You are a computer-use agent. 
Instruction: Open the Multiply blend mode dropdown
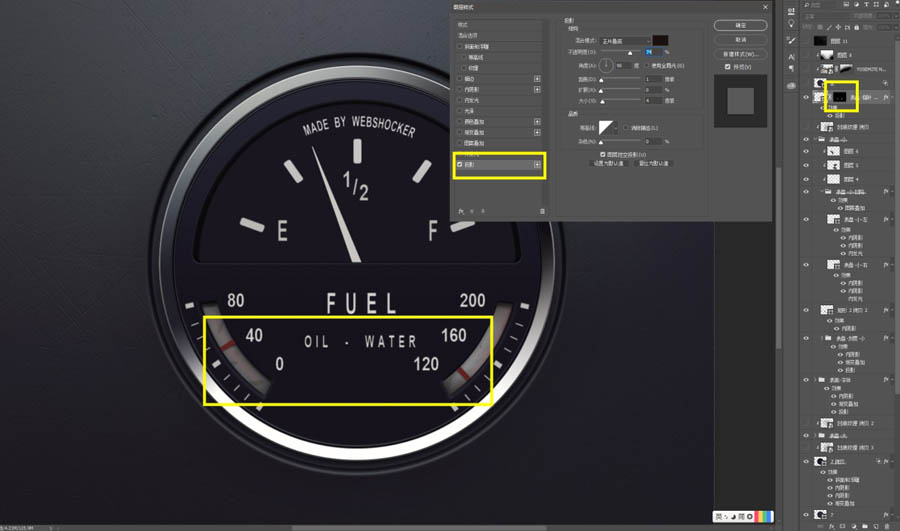[625, 41]
